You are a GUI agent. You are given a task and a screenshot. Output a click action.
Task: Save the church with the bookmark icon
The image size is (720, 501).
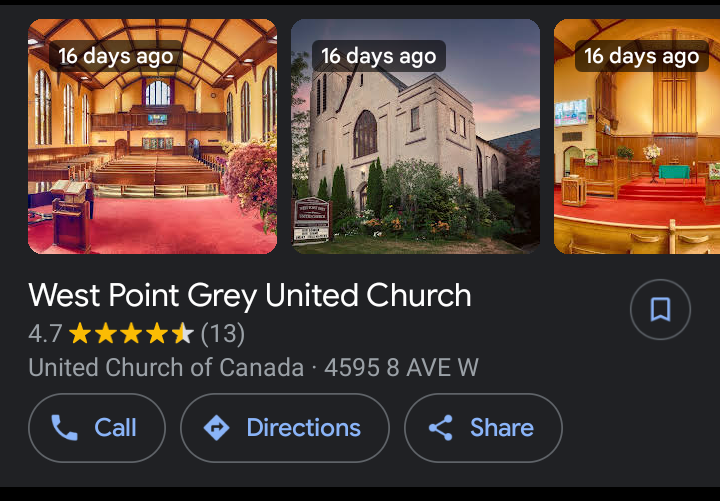[x=660, y=310]
